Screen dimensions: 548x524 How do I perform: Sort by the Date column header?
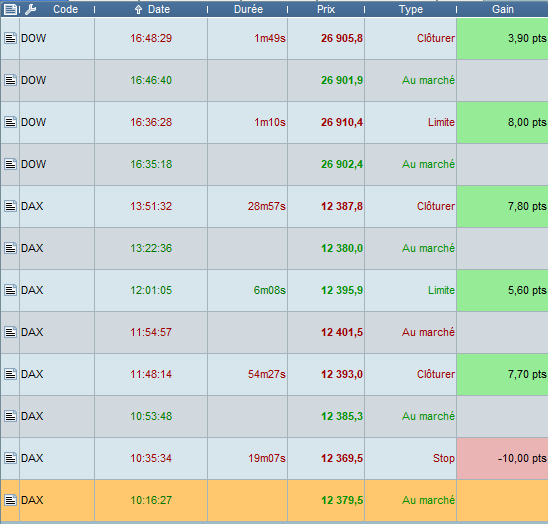(x=159, y=9)
